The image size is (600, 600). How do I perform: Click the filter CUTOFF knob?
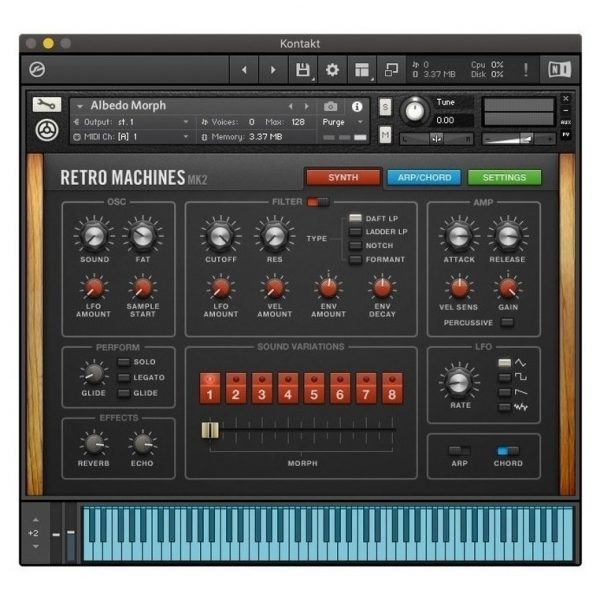click(220, 236)
